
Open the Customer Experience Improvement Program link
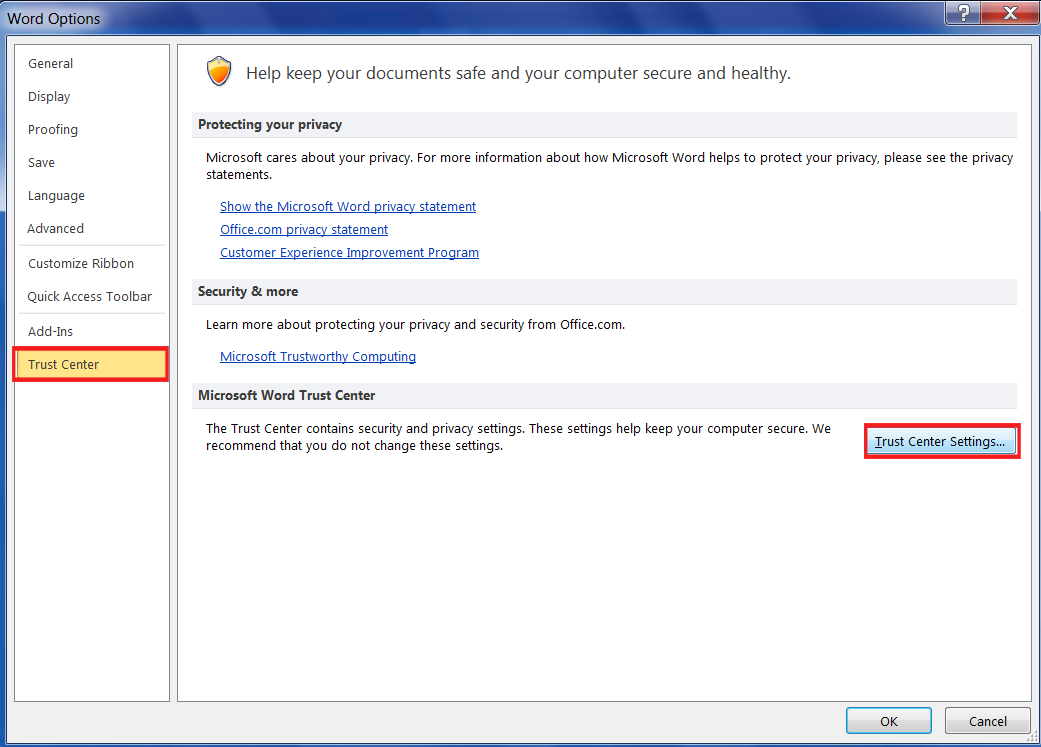click(349, 253)
